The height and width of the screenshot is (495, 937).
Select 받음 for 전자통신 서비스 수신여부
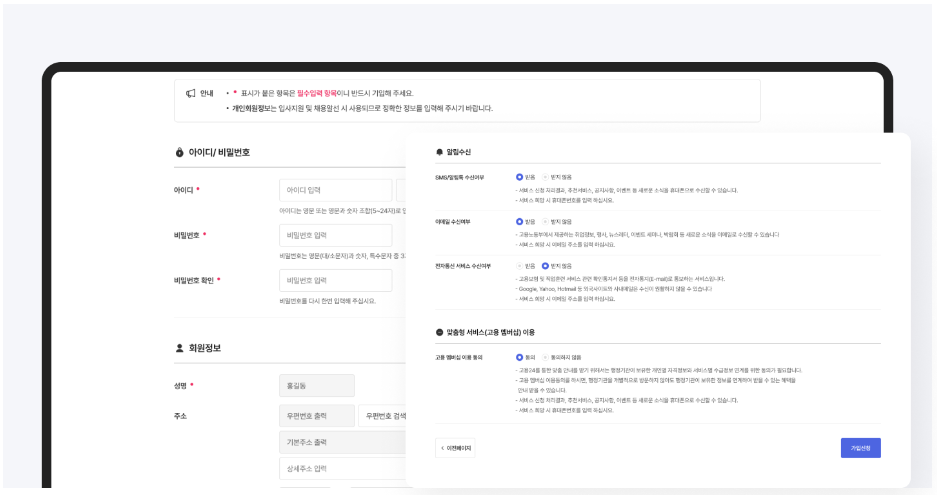pyautogui.click(x=519, y=266)
